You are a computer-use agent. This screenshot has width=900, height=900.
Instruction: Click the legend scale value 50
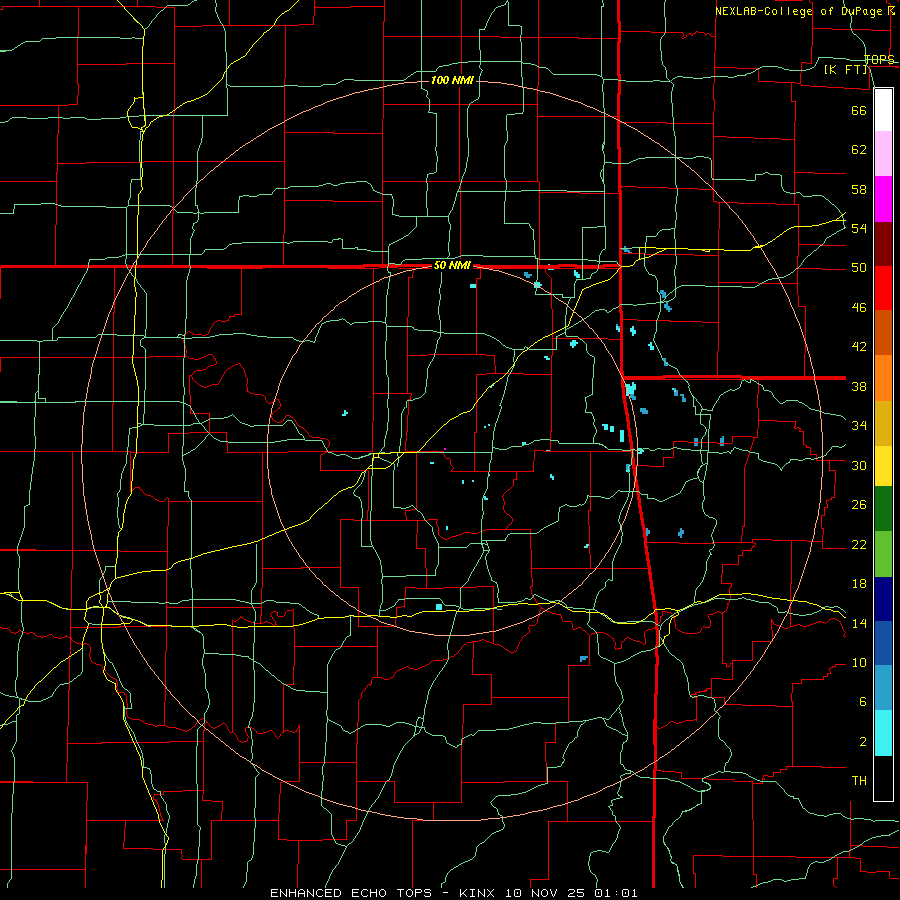coord(859,268)
